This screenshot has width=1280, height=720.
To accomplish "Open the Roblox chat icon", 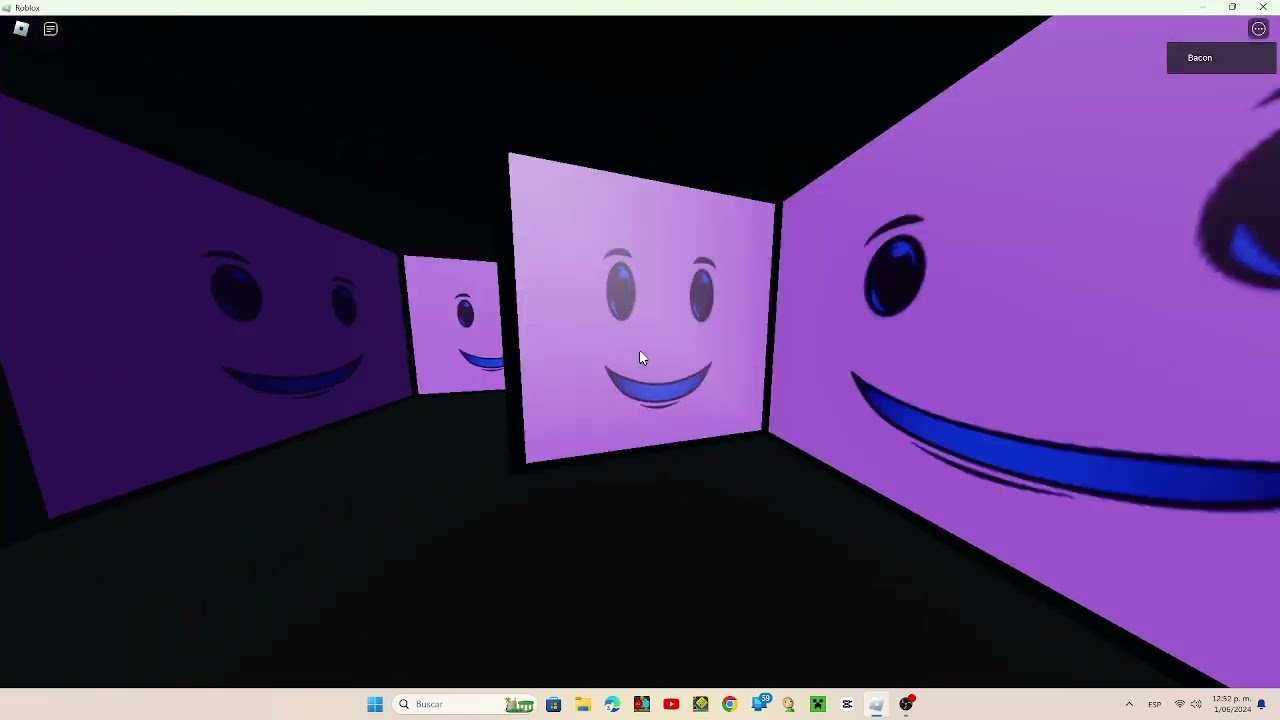I will [x=51, y=29].
